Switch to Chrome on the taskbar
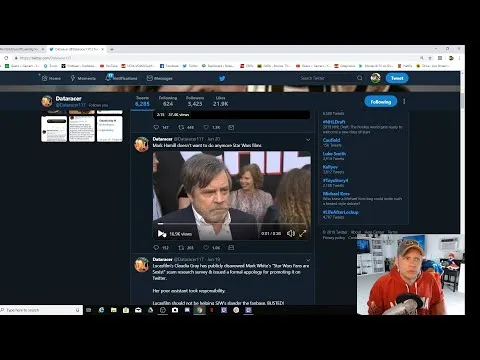Image resolution: width=480 pixels, height=360 pixels. point(200,310)
